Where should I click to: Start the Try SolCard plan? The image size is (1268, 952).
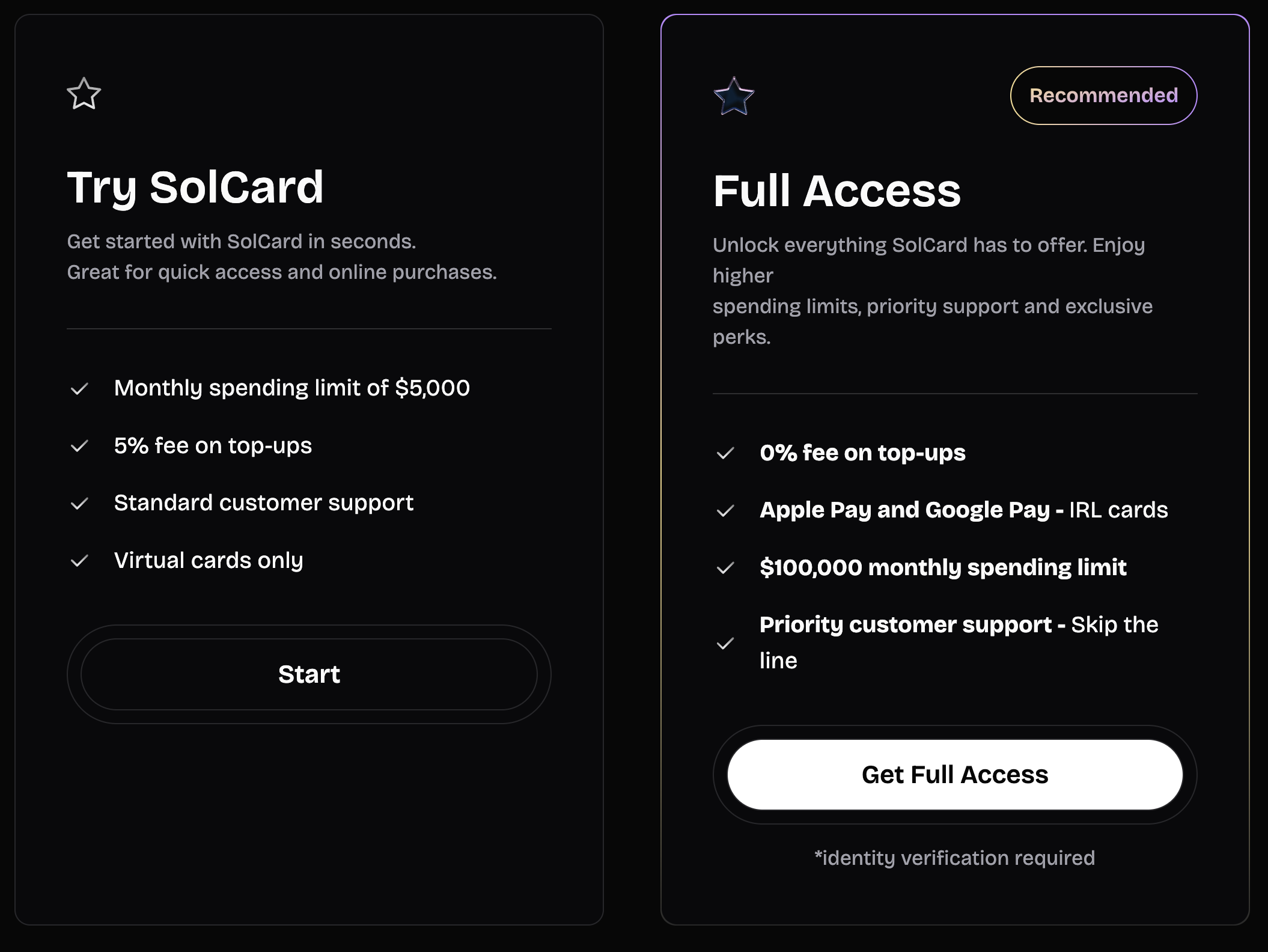[x=309, y=674]
